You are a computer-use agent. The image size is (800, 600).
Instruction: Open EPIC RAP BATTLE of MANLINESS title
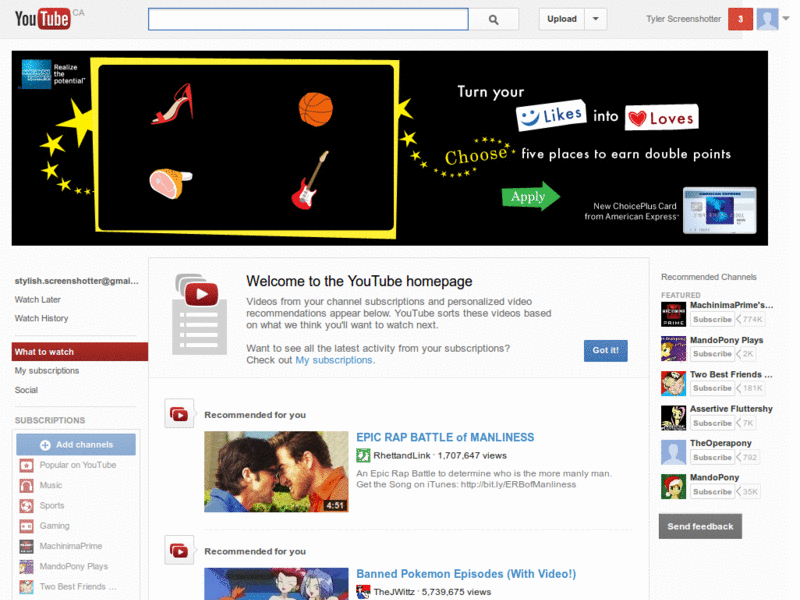pyautogui.click(x=445, y=437)
